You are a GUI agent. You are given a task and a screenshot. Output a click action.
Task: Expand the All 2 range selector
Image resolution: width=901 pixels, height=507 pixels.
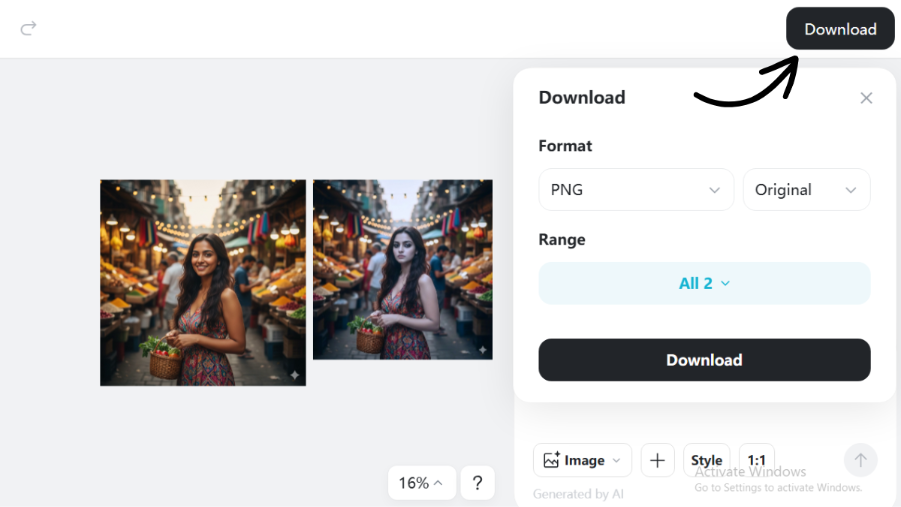tap(704, 283)
